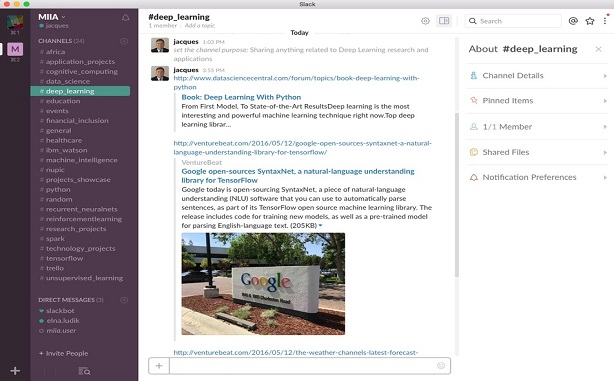Screen dimensions: 614x381
Task: Switch to the M team workspace icon
Action: point(15,49)
